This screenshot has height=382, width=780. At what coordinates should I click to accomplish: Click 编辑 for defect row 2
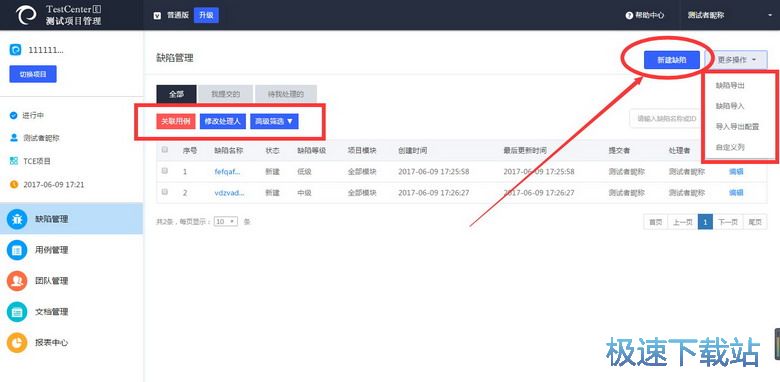[x=736, y=192]
